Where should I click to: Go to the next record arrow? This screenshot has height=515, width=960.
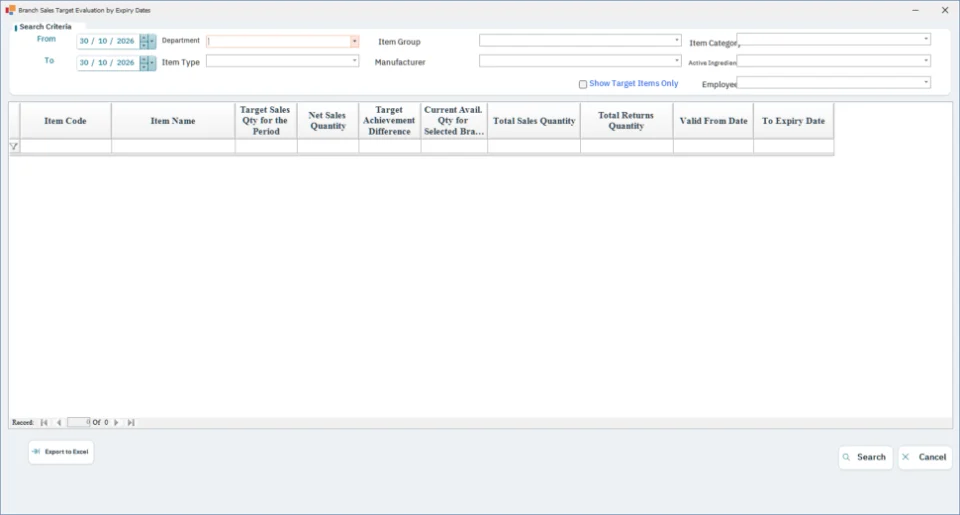click(116, 423)
